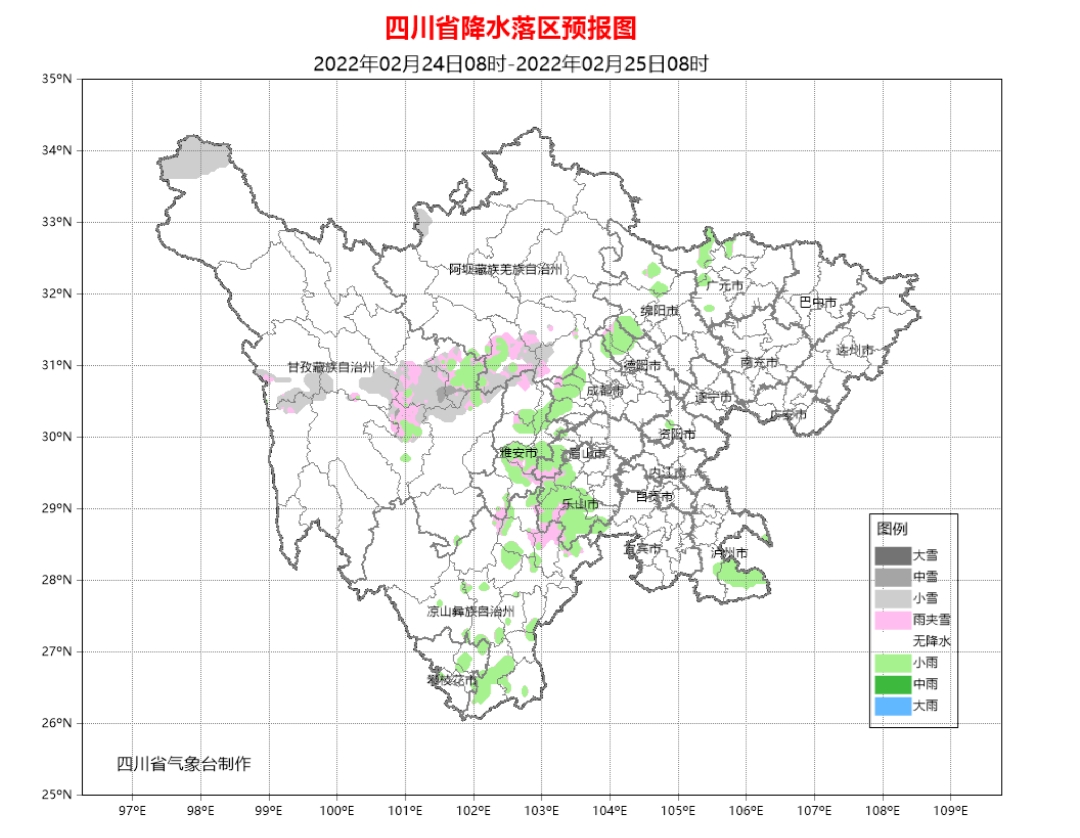Click the 巴中市 city label
The image size is (1080, 838).
pyautogui.click(x=817, y=302)
